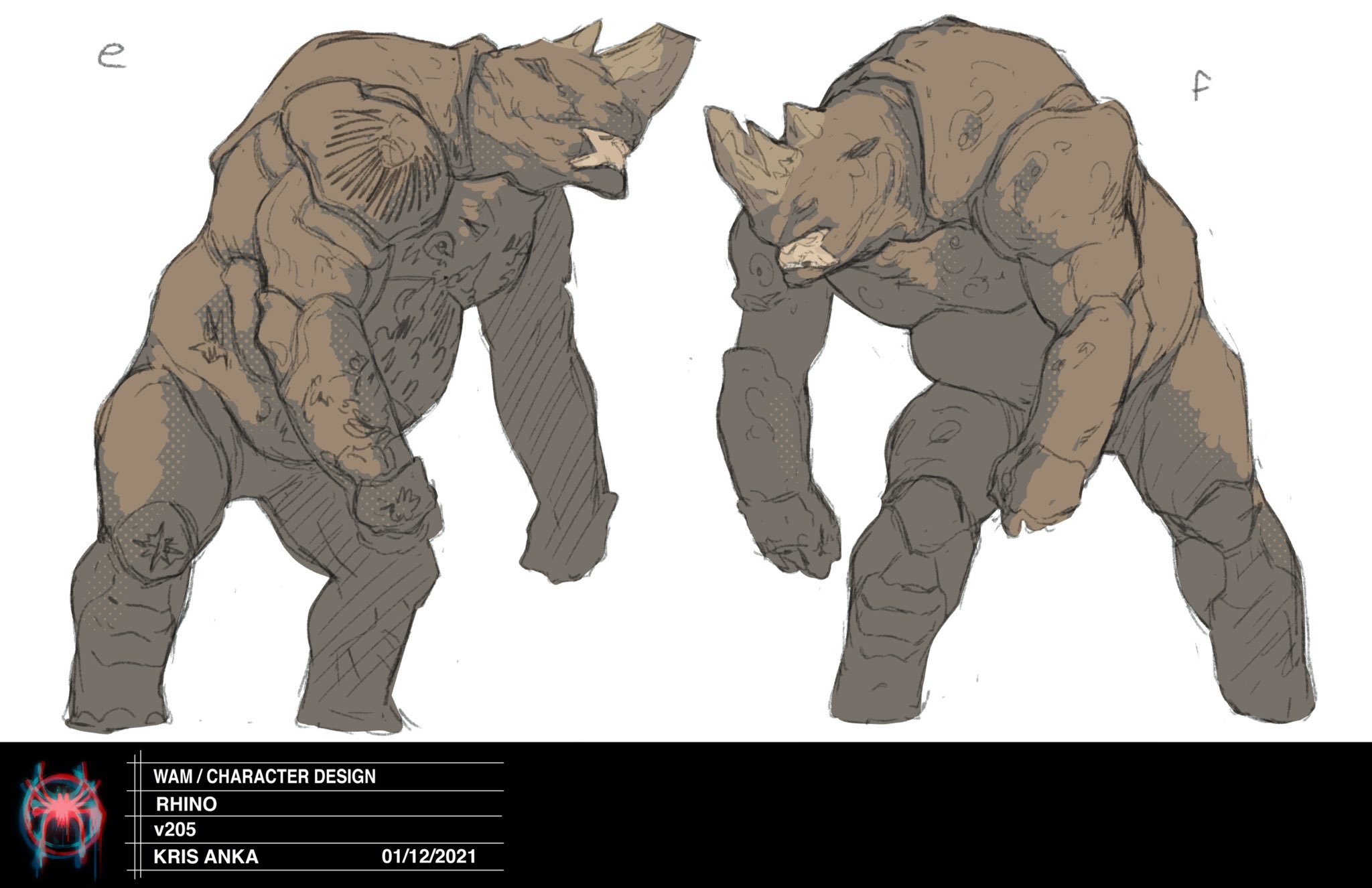Click the pale snout of rhino f

tap(807, 252)
